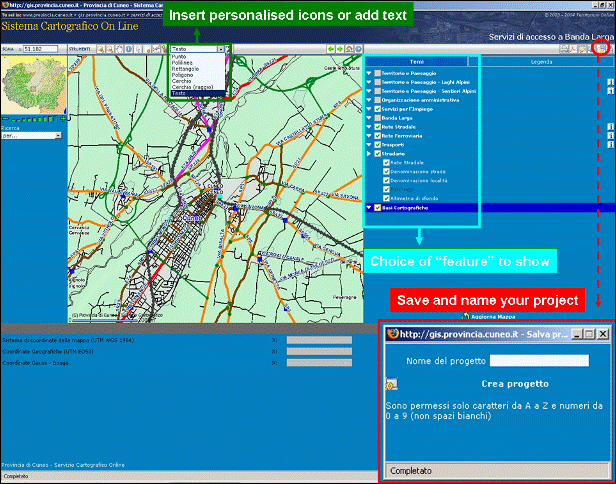The width and height of the screenshot is (616, 484).
Task: Expand Banda Larga group arrow
Action: tap(369, 118)
